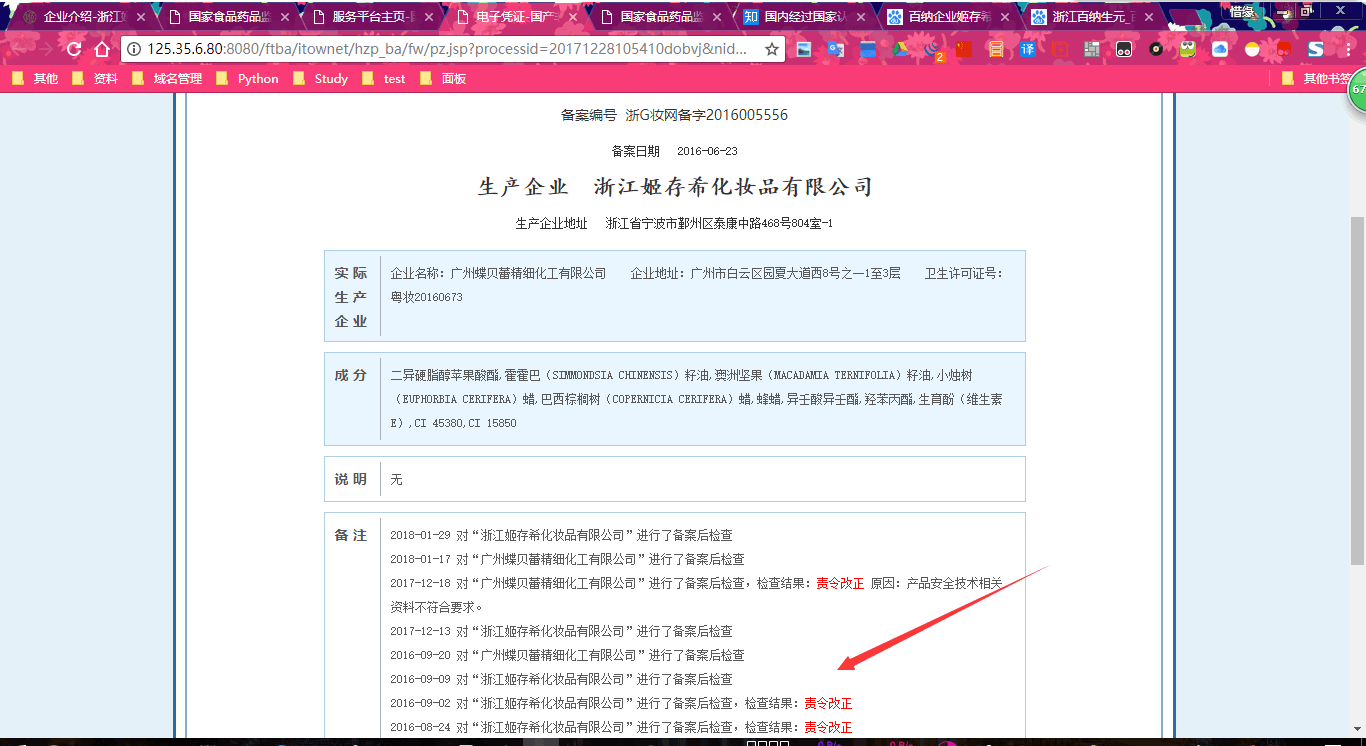This screenshot has height=746, width=1366.
Task: Open the image picture extension icon
Action: [x=804, y=49]
